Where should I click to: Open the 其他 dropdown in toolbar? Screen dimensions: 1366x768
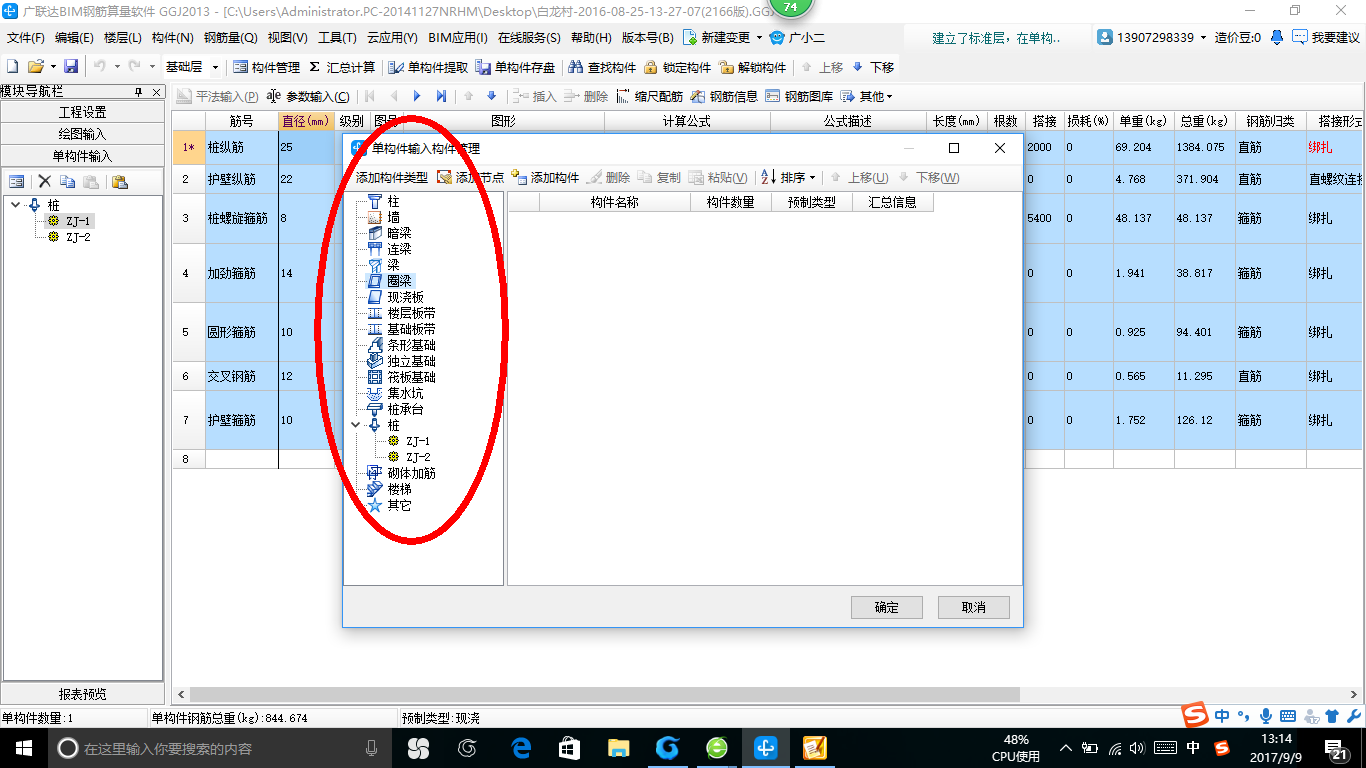click(x=867, y=96)
